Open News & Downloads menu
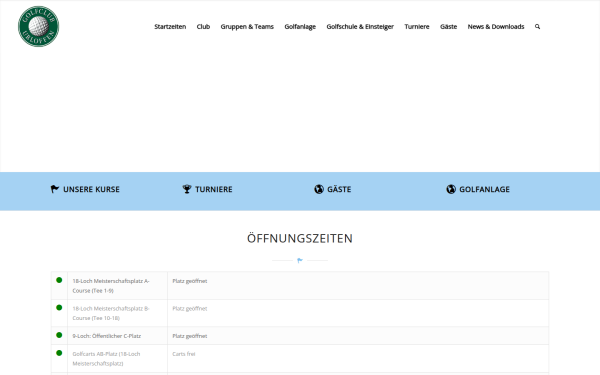Viewport: 600px width, 375px height. point(496,26)
